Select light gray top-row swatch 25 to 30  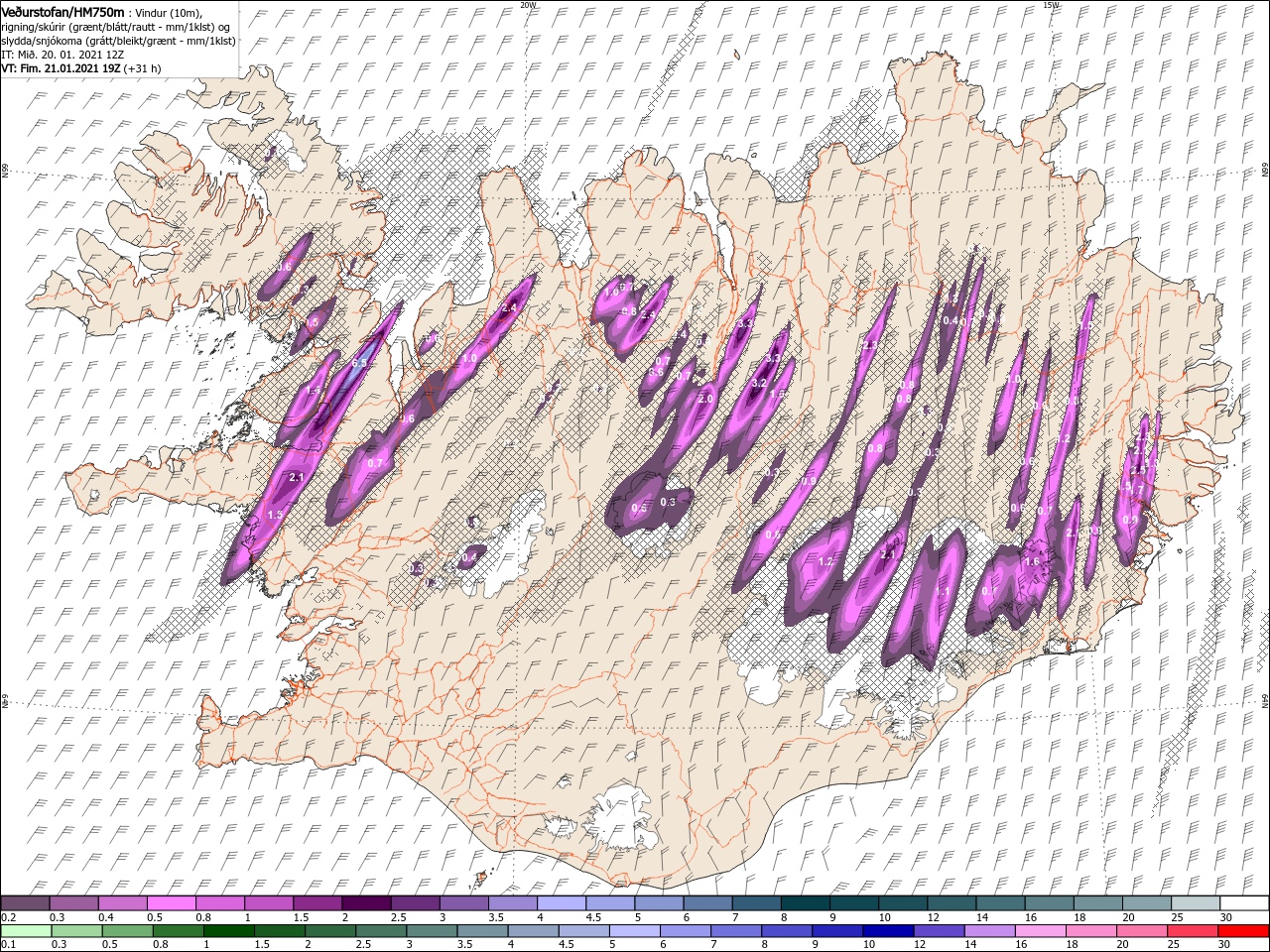click(x=1194, y=903)
